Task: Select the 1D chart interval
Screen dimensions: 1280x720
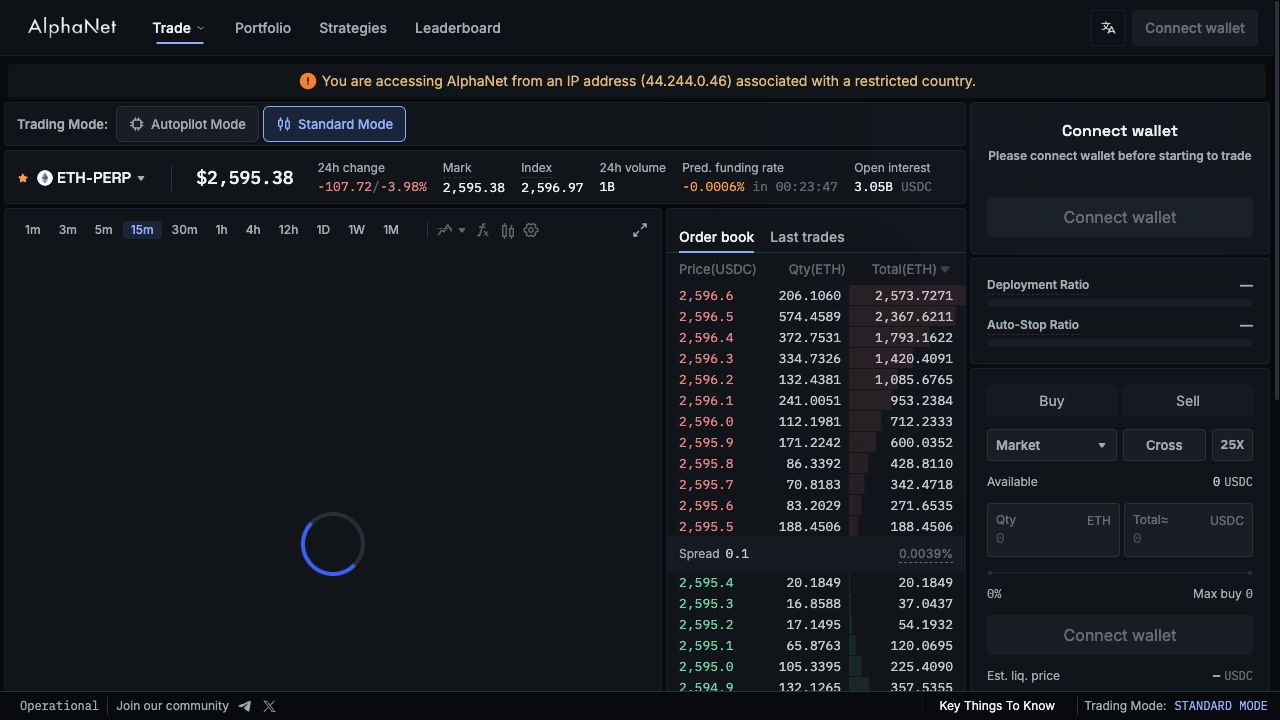Action: point(323,230)
